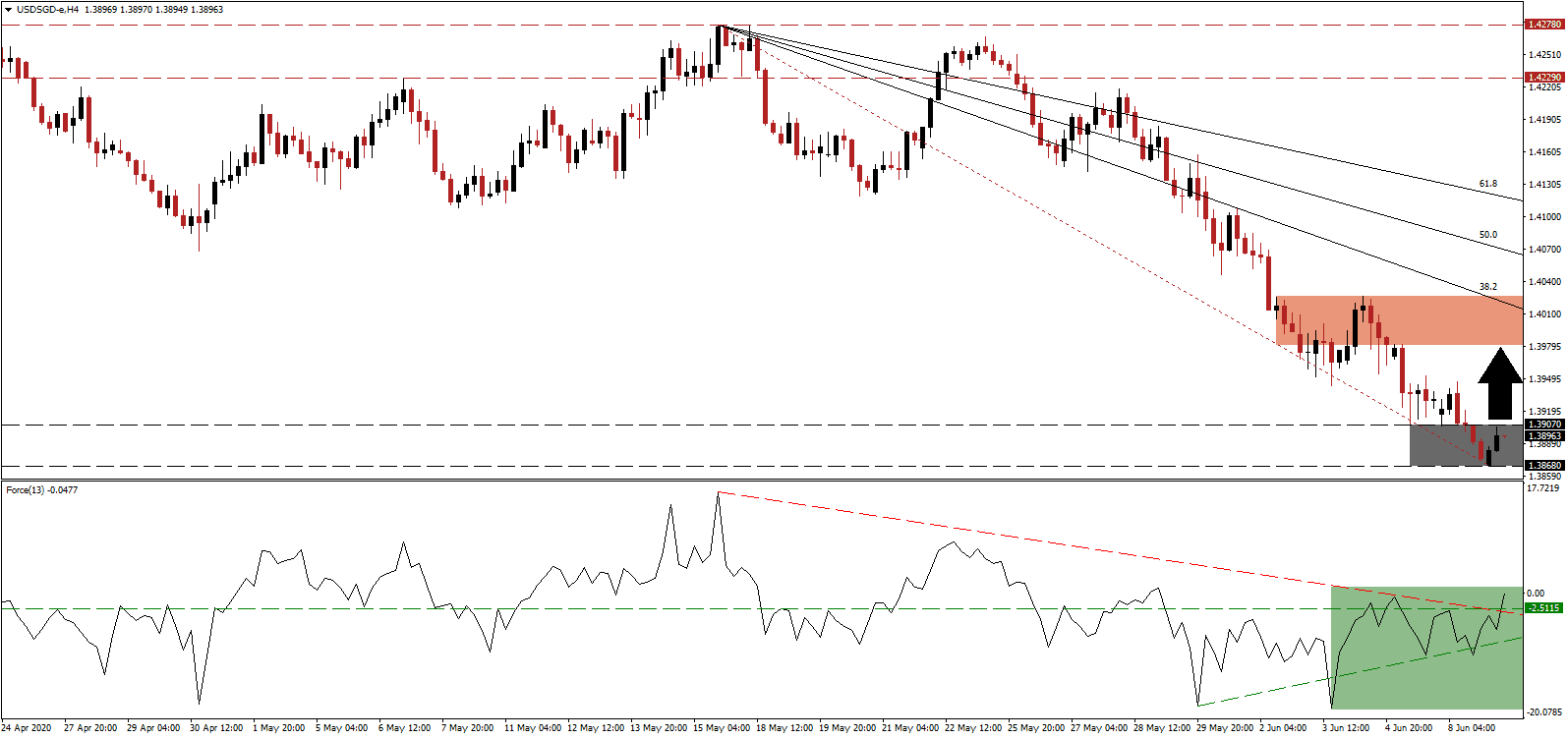Click the 61.8 Fibonacci fan label

[x=1487, y=184]
